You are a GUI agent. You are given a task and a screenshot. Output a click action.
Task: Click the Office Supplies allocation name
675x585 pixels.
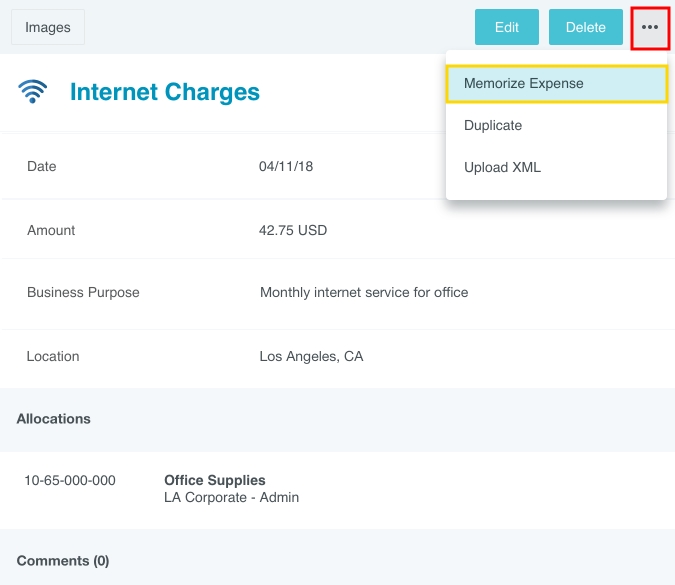215,480
